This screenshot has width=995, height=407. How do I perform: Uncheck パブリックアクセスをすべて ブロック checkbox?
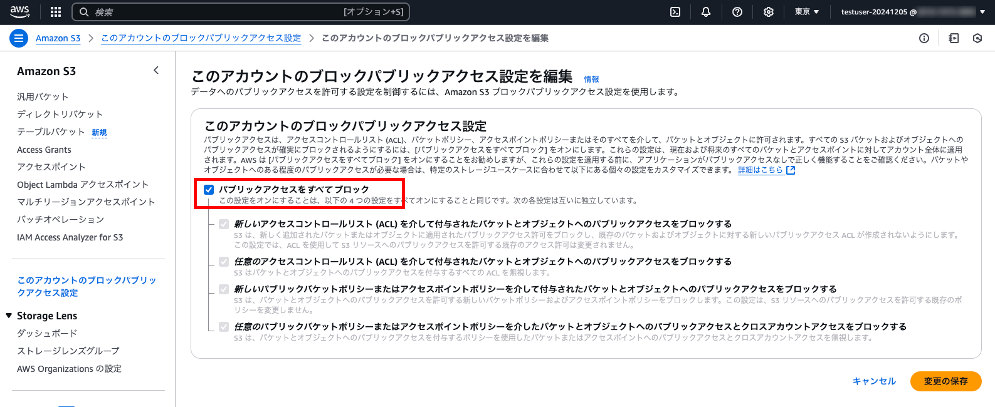click(208, 189)
